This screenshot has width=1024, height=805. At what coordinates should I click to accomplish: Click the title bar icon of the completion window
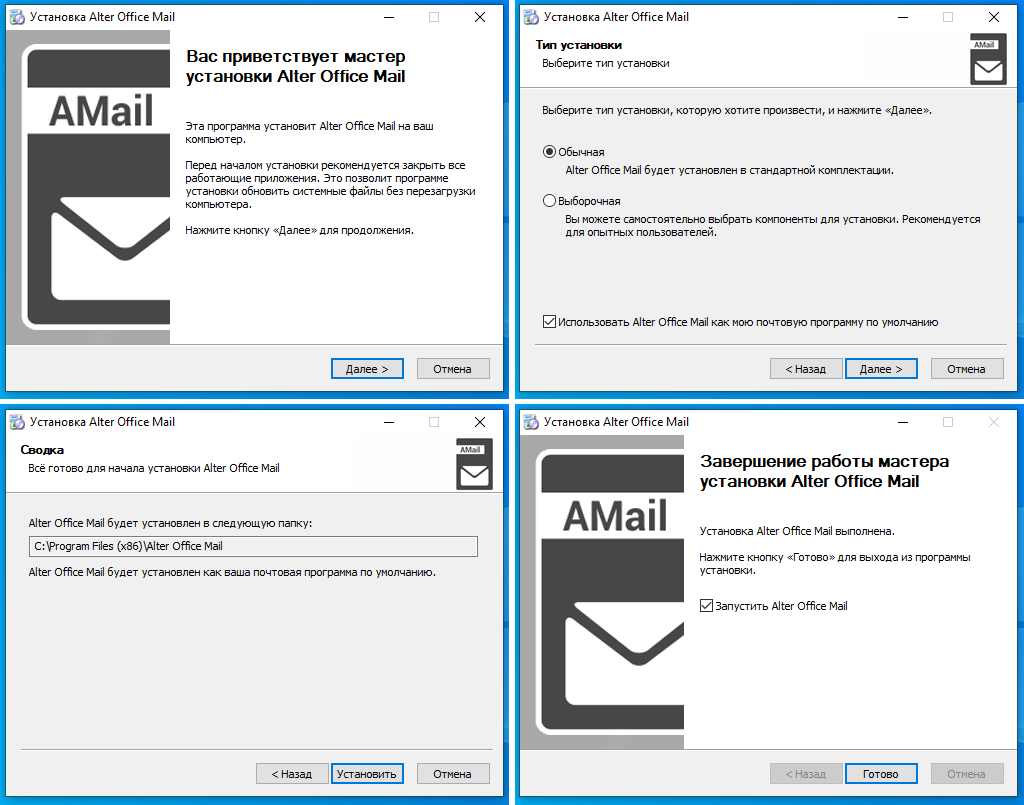pos(532,422)
